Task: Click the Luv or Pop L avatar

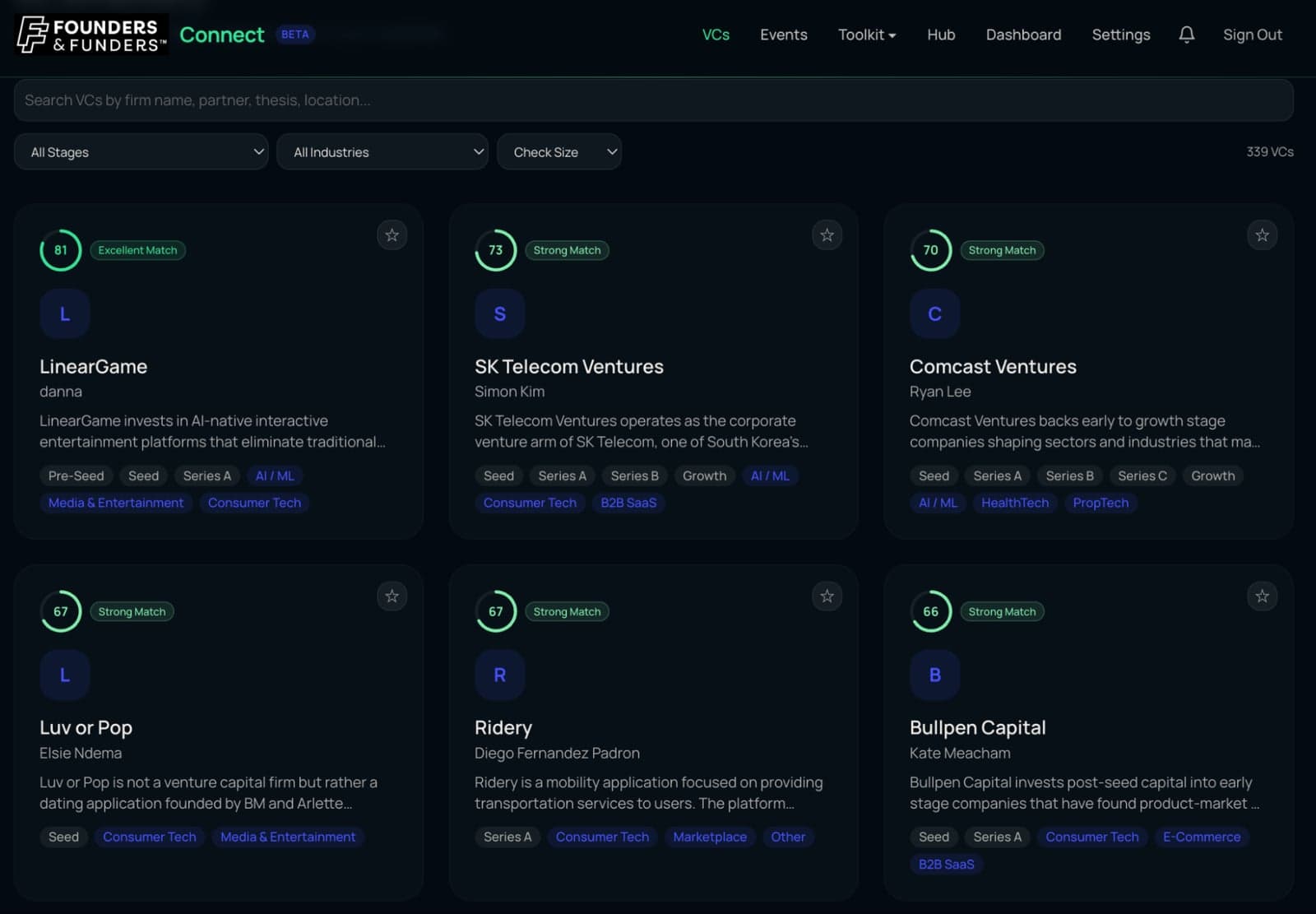Action: click(65, 675)
